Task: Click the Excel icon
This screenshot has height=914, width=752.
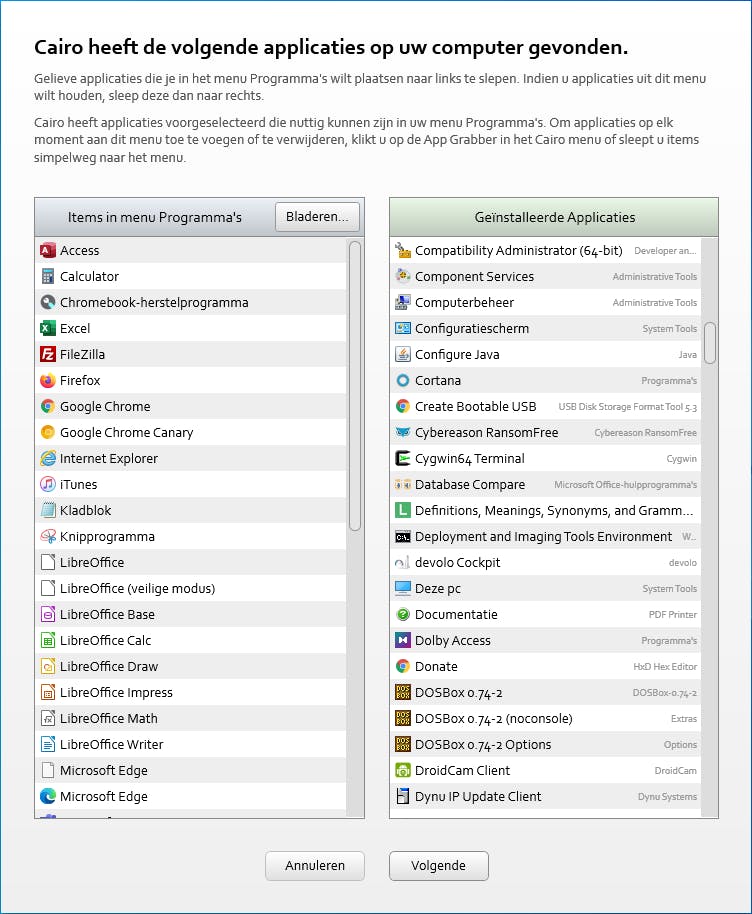Action: coord(48,328)
